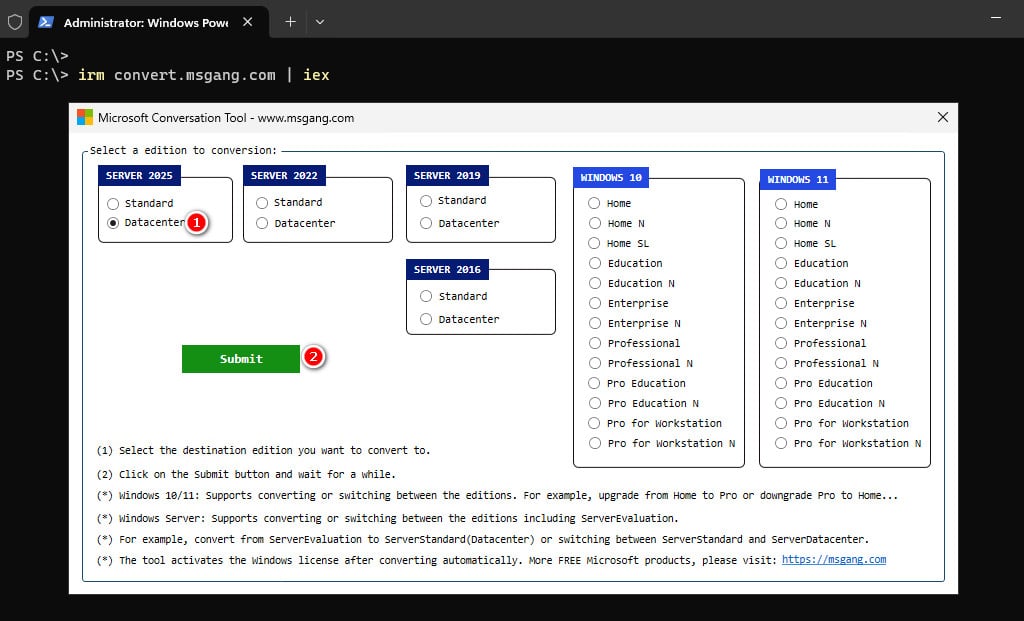The height and width of the screenshot is (621, 1024).
Task: Click the green Submit button
Action: (x=241, y=359)
